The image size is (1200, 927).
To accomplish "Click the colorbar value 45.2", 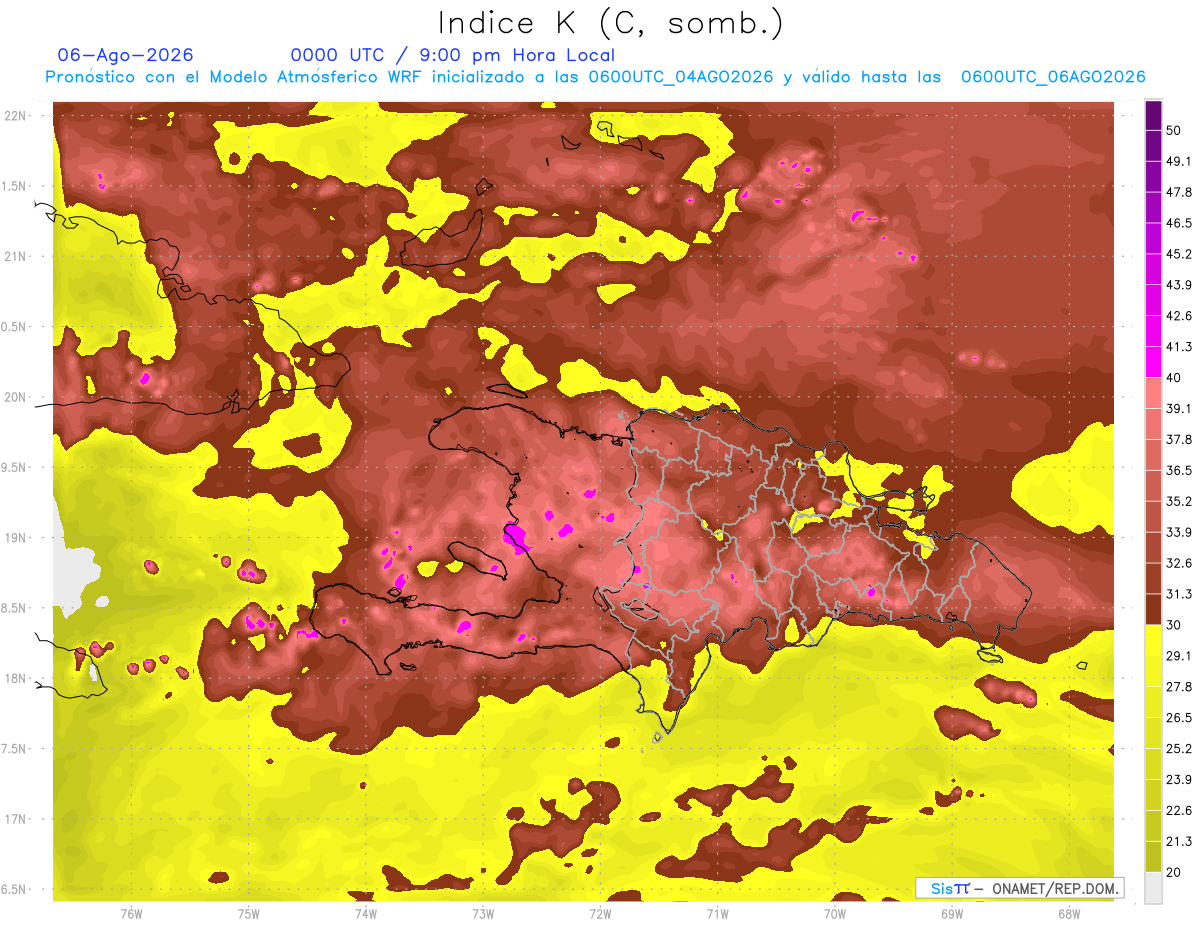I will pos(1178,254).
